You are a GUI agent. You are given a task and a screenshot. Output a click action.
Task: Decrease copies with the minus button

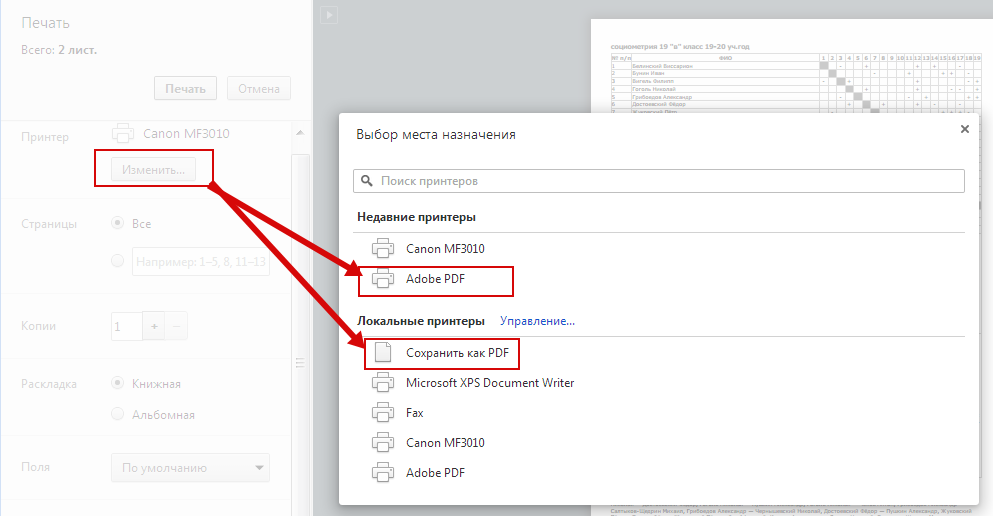click(176, 326)
